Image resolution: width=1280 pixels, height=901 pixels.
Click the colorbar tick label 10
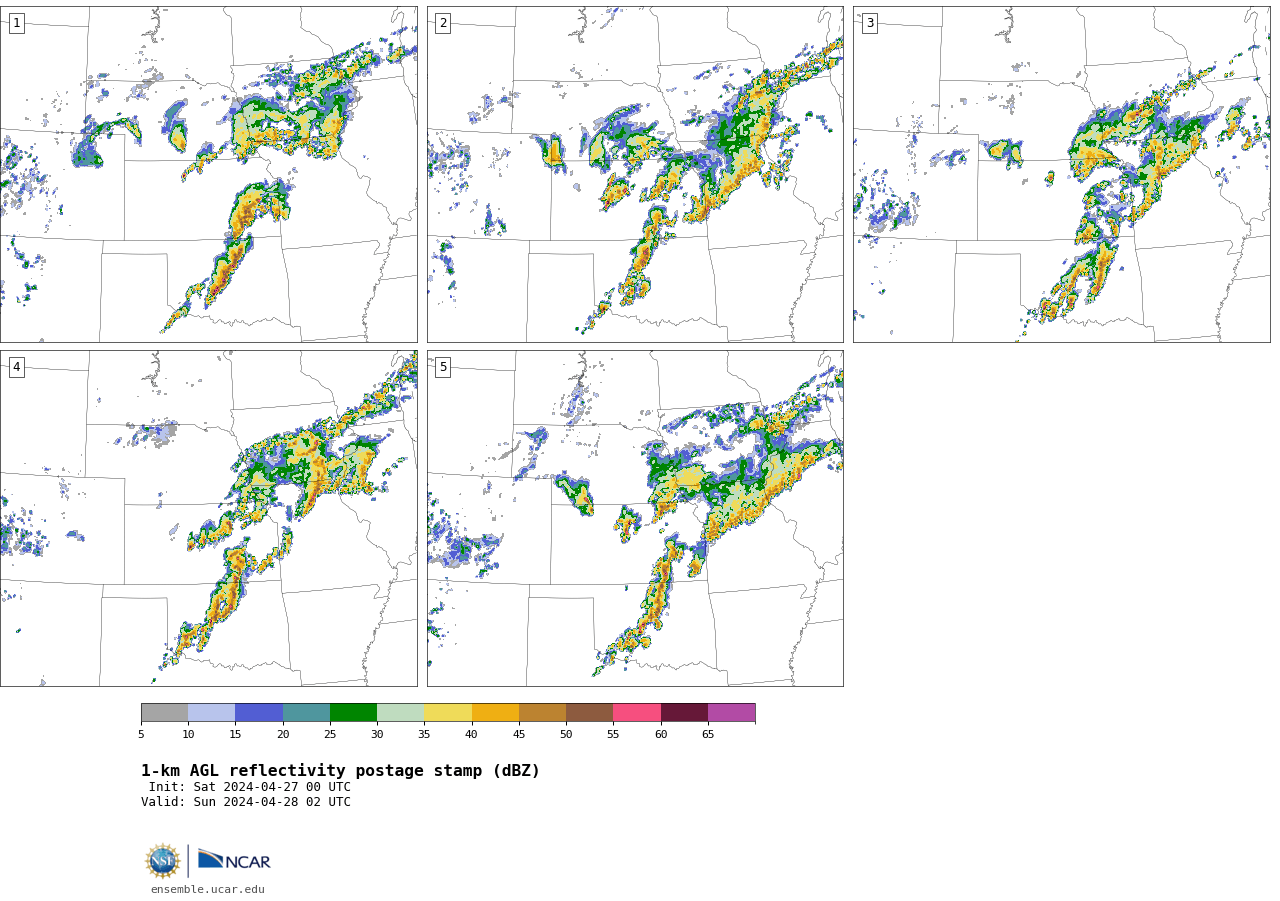point(188,735)
